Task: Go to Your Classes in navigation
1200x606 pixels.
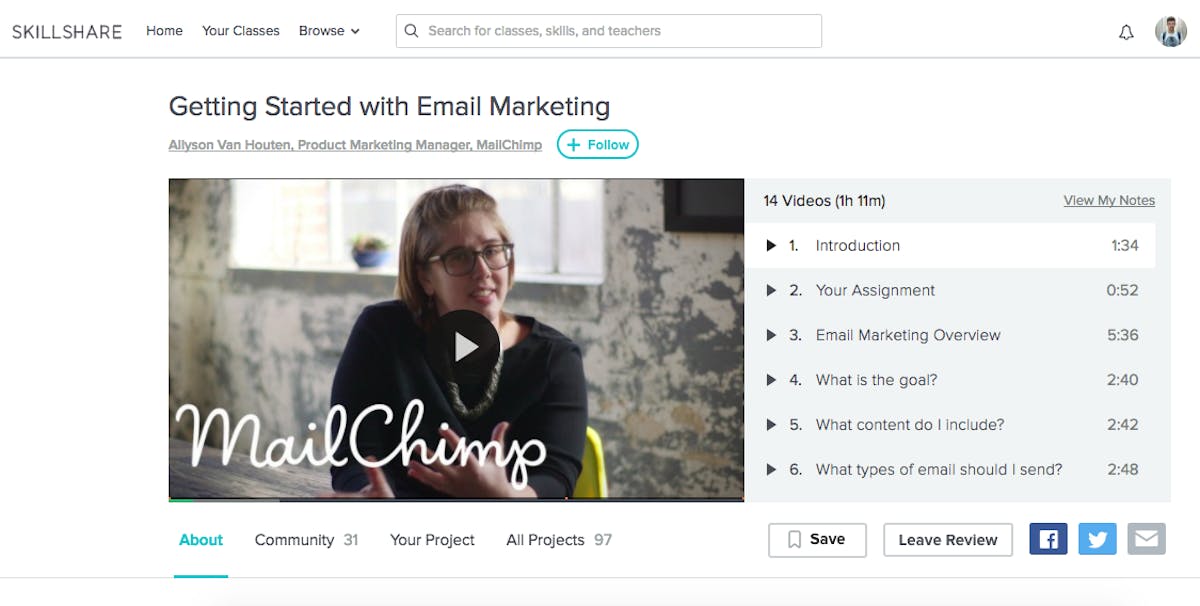Action: [x=241, y=31]
